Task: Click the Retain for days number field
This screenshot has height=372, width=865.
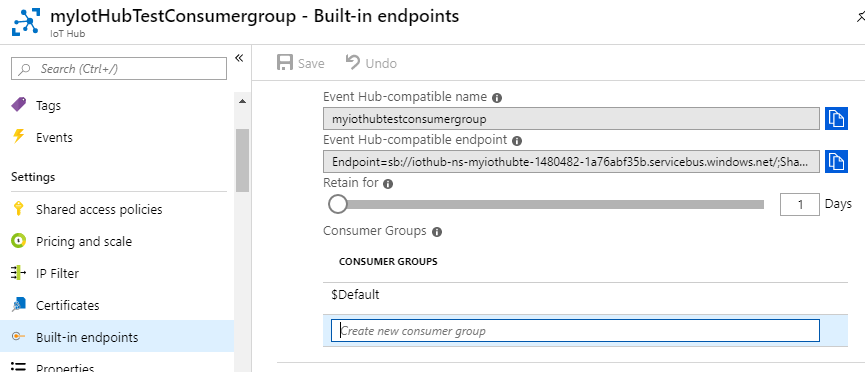Action: (x=800, y=205)
